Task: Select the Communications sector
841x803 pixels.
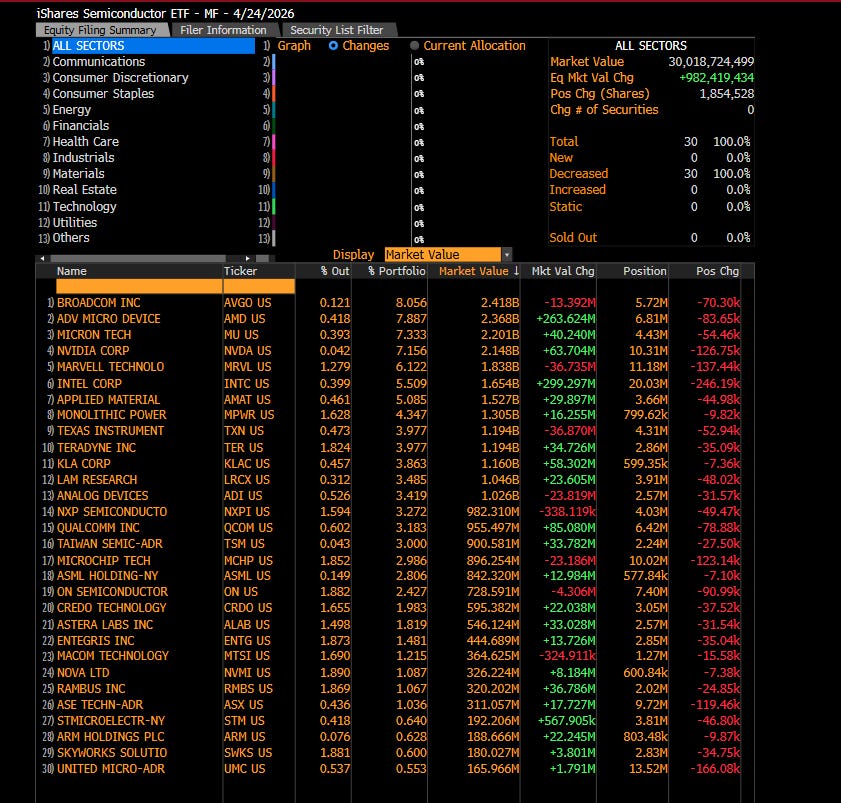Action: point(99,62)
